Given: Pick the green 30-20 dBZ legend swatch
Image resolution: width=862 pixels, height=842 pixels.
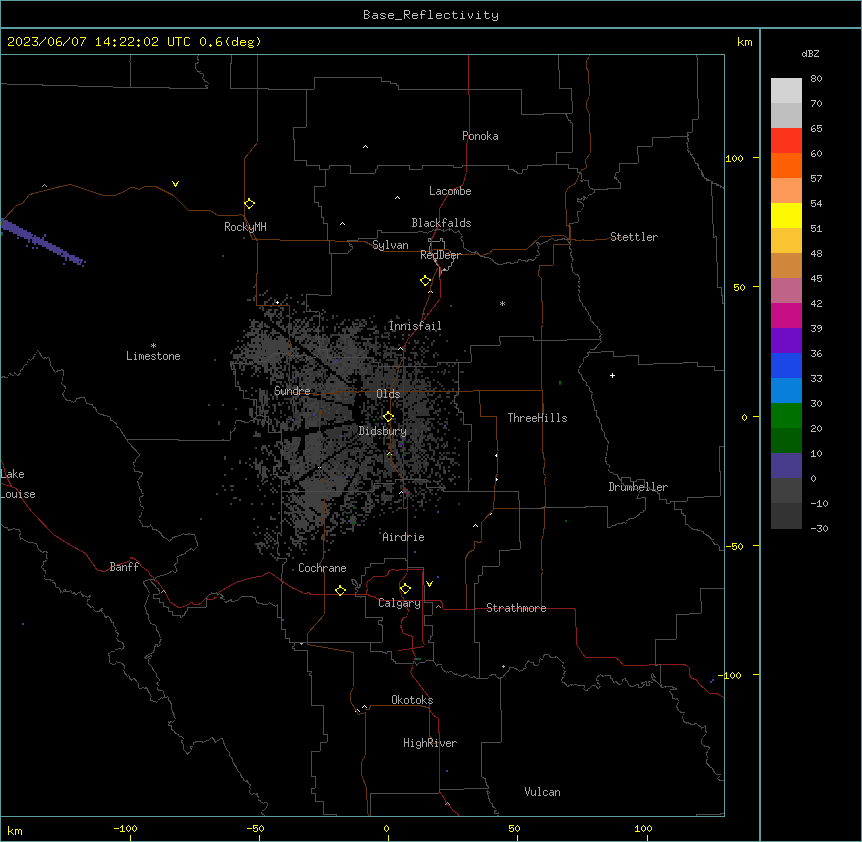Looking at the screenshot, I should click(x=786, y=416).
